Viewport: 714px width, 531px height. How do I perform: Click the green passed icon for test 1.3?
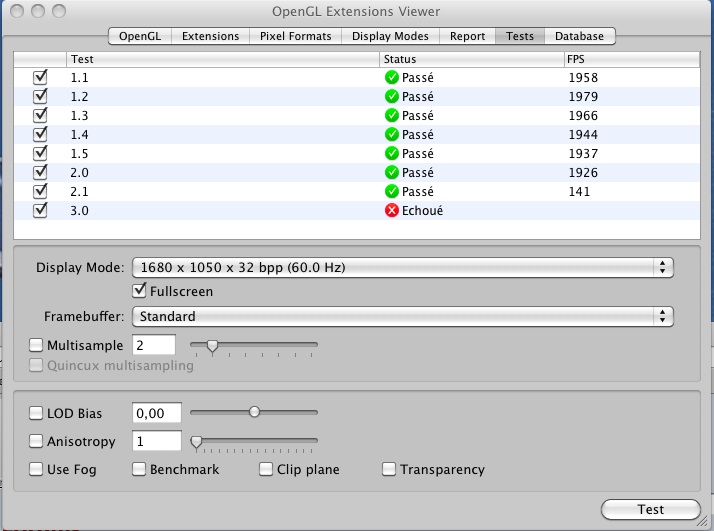tap(392, 116)
